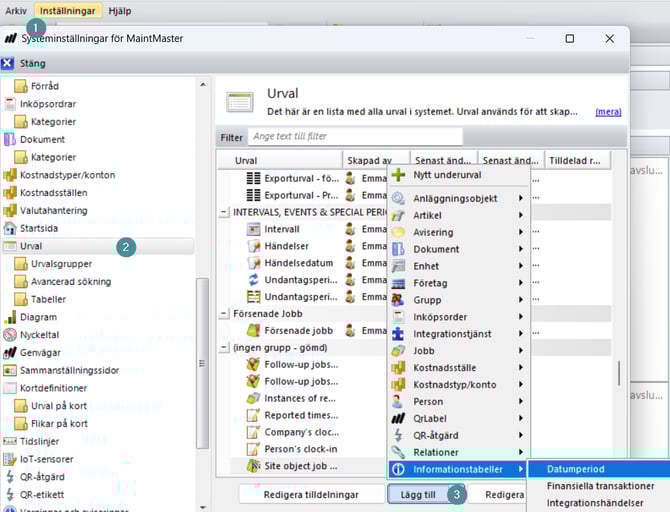Click the Redigera tilldelningar button
This screenshot has height=512, width=670.
pos(310,495)
